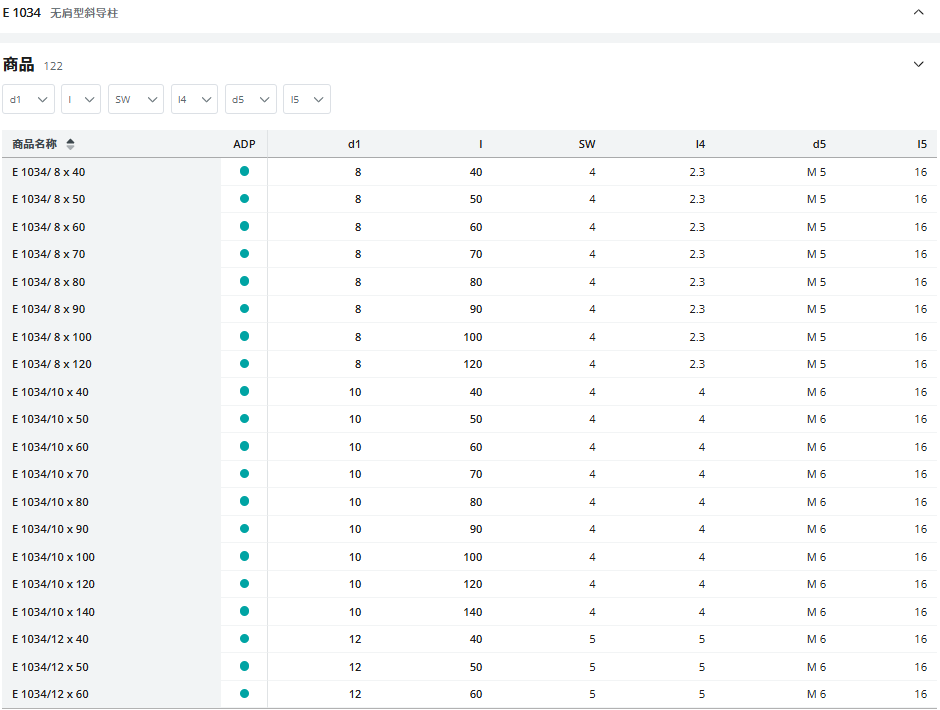Screen dimensions: 940x710
Task: Open product E 1034/ 8 x 60
Action: tap(49, 227)
